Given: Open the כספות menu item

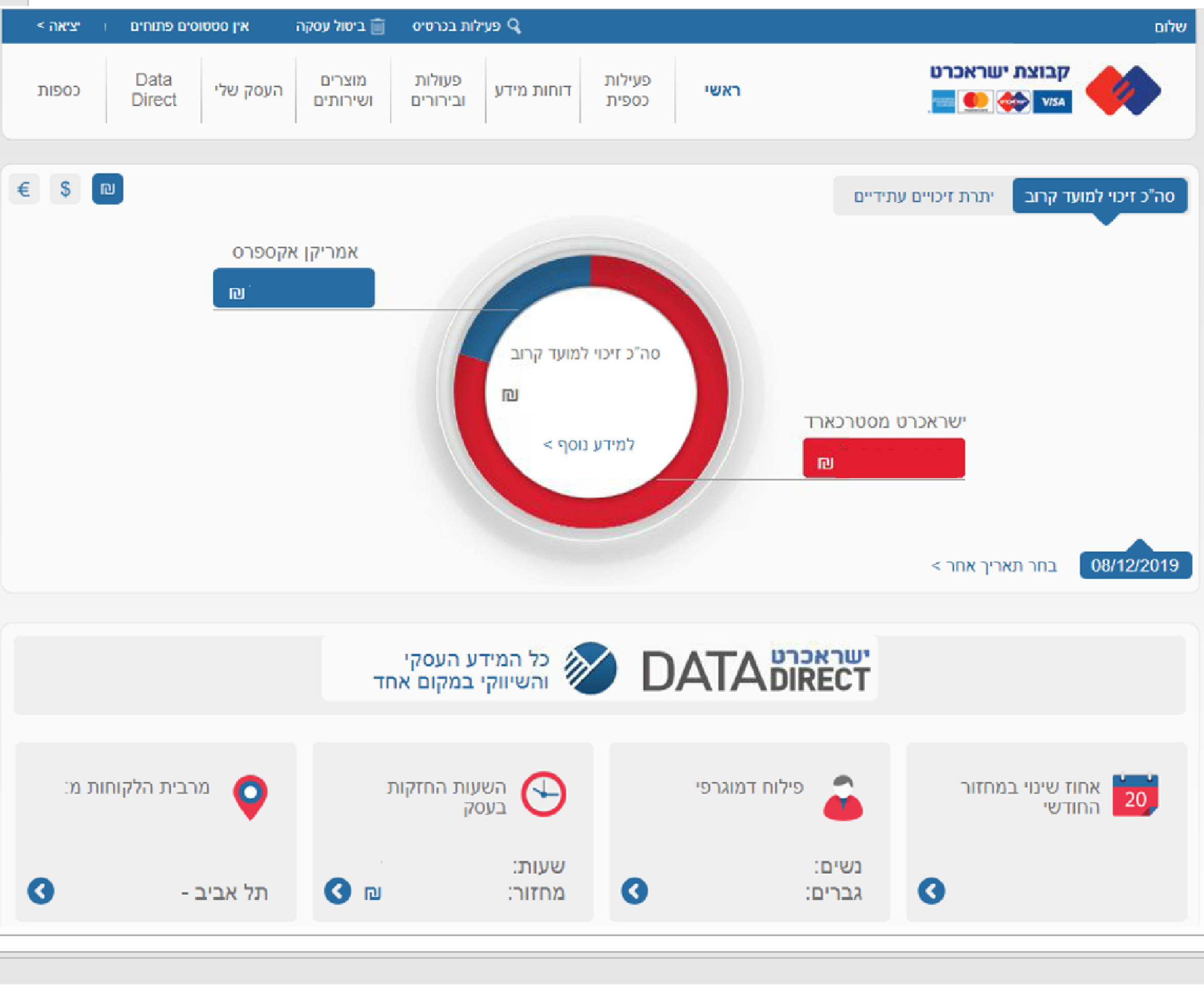Looking at the screenshot, I should 59,90.
